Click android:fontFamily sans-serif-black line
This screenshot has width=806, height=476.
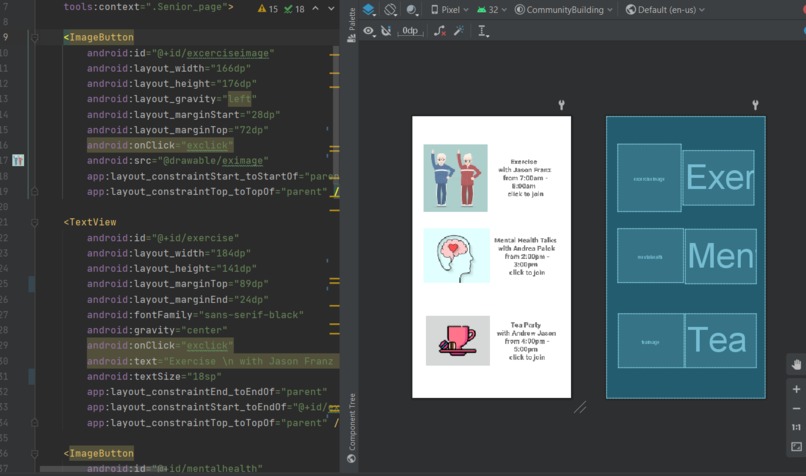[x=195, y=315]
